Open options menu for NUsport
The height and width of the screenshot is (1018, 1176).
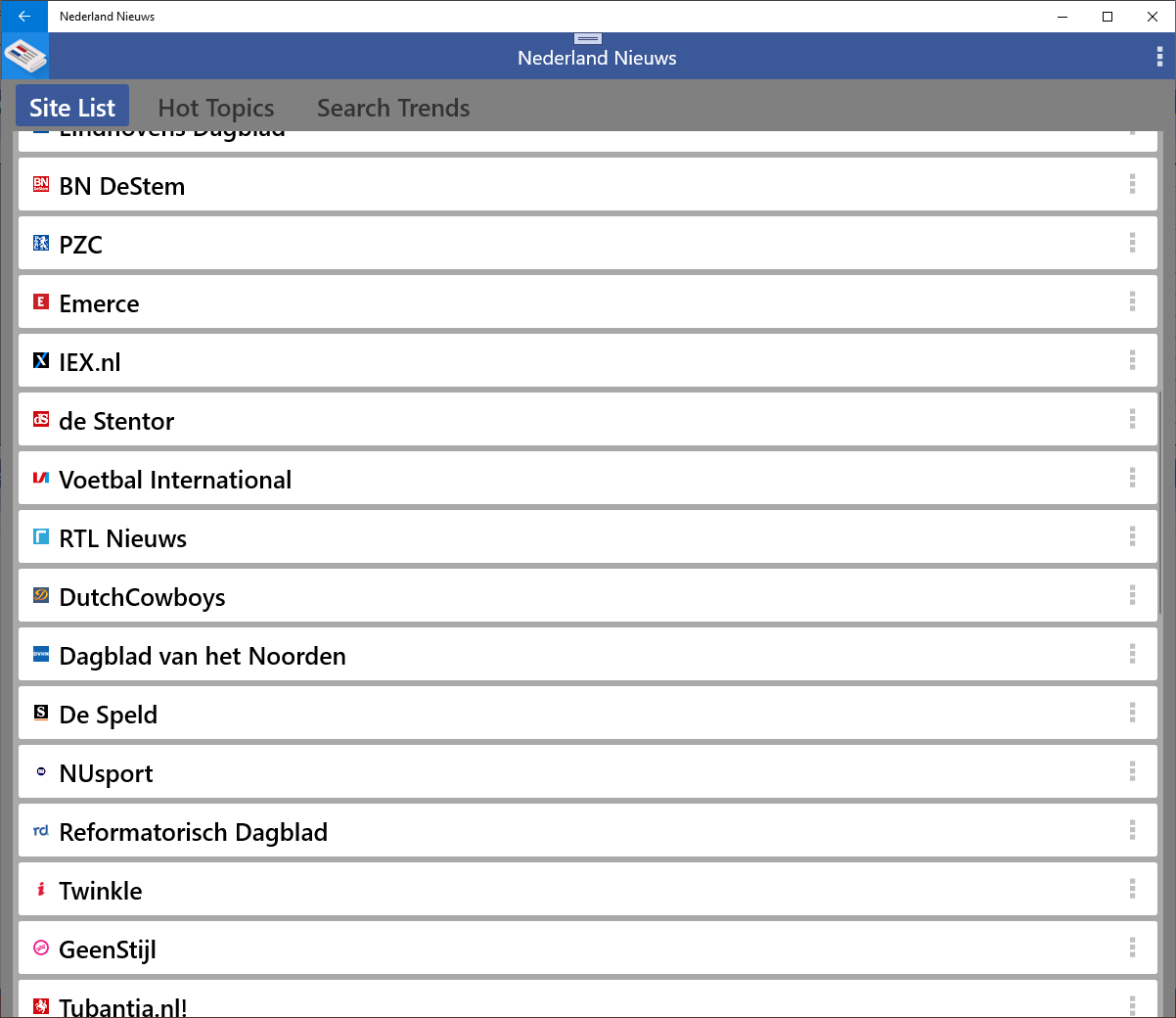1132,771
